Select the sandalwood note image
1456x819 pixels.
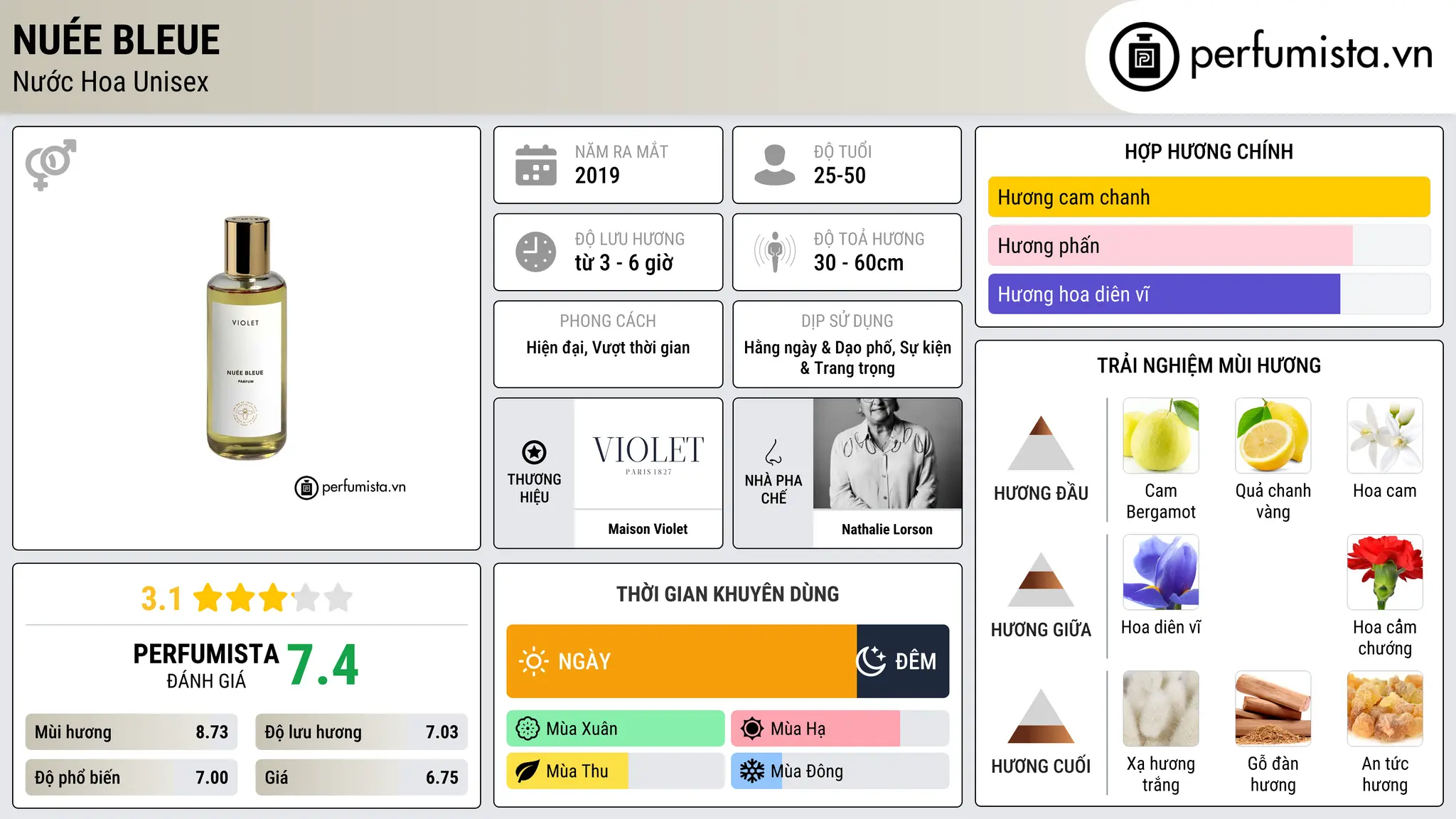[x=1273, y=709]
